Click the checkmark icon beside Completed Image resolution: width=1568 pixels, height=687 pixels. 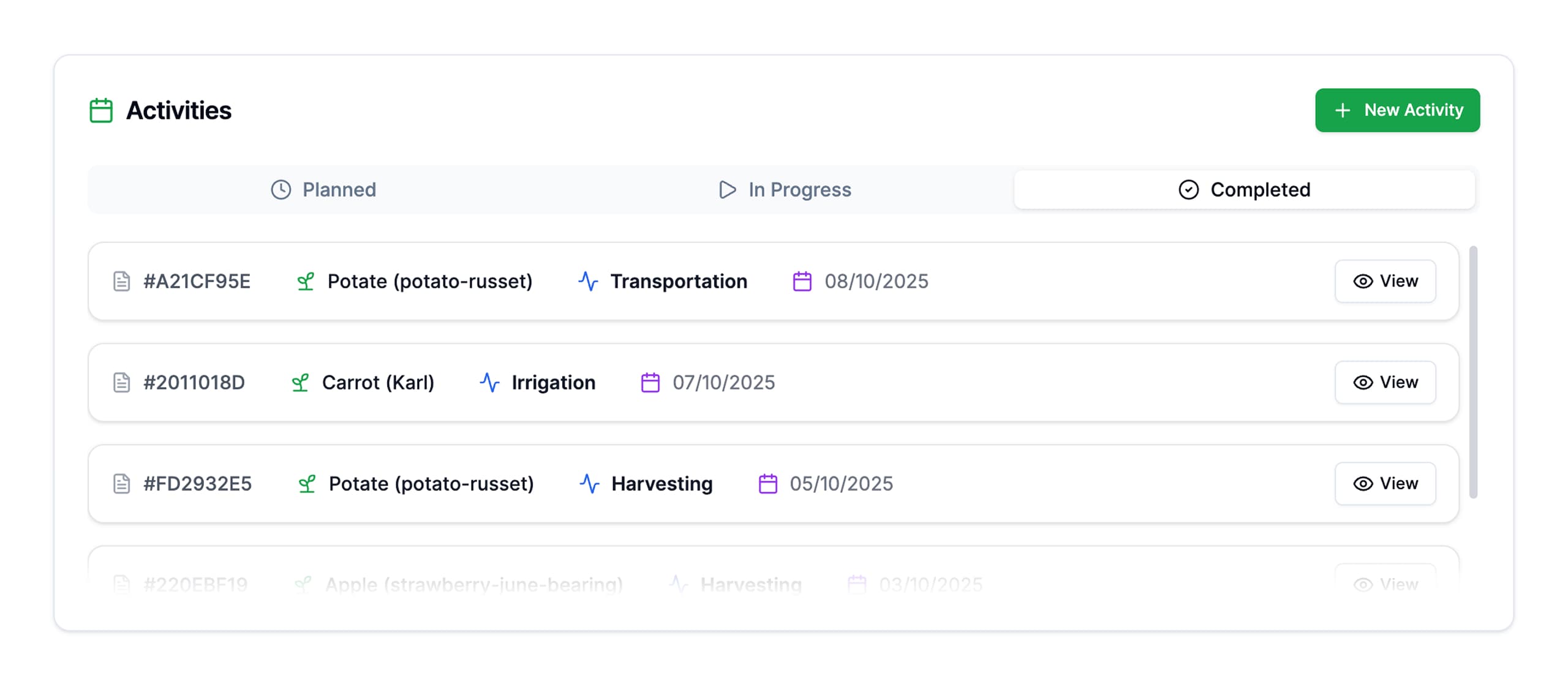(x=1188, y=190)
